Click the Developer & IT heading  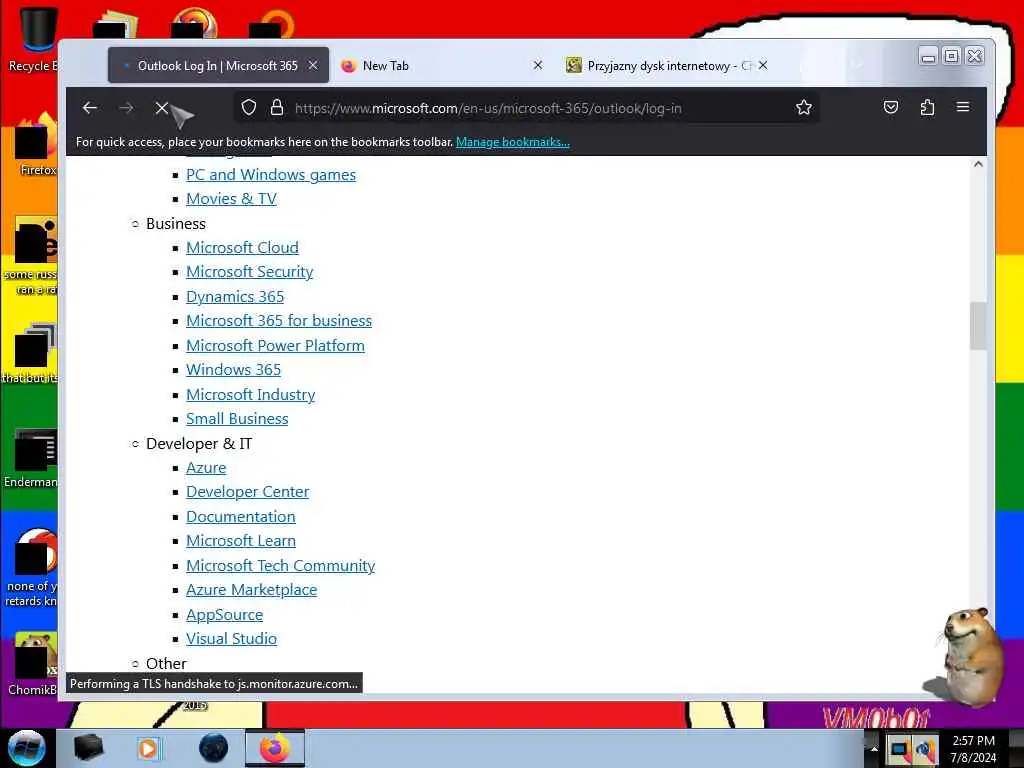(x=199, y=443)
